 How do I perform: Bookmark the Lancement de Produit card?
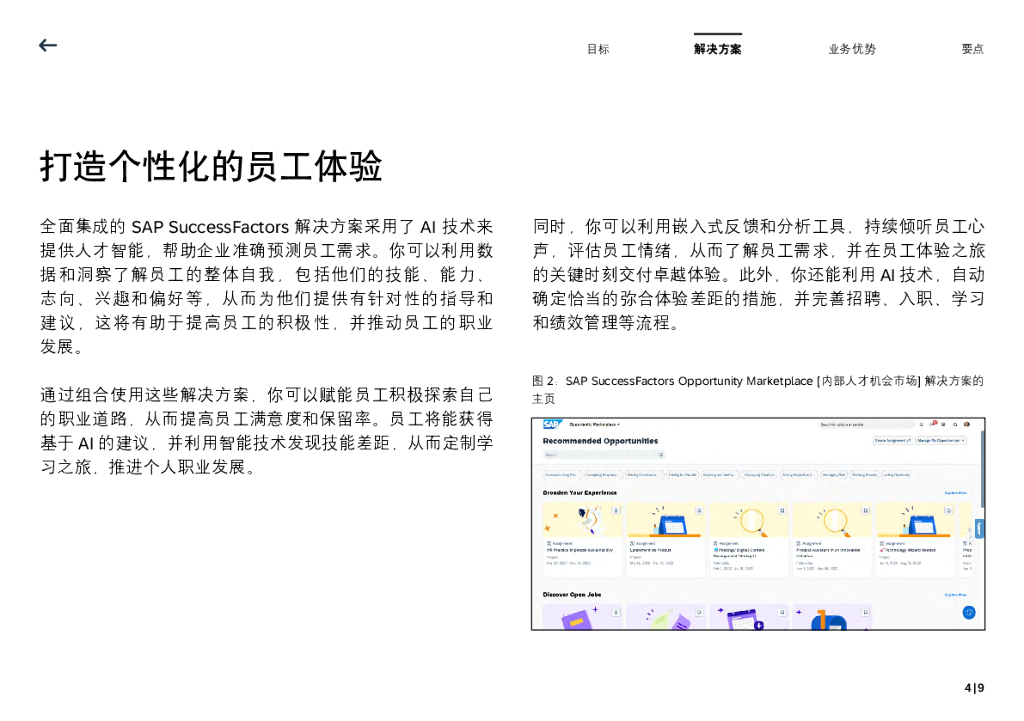[699, 511]
